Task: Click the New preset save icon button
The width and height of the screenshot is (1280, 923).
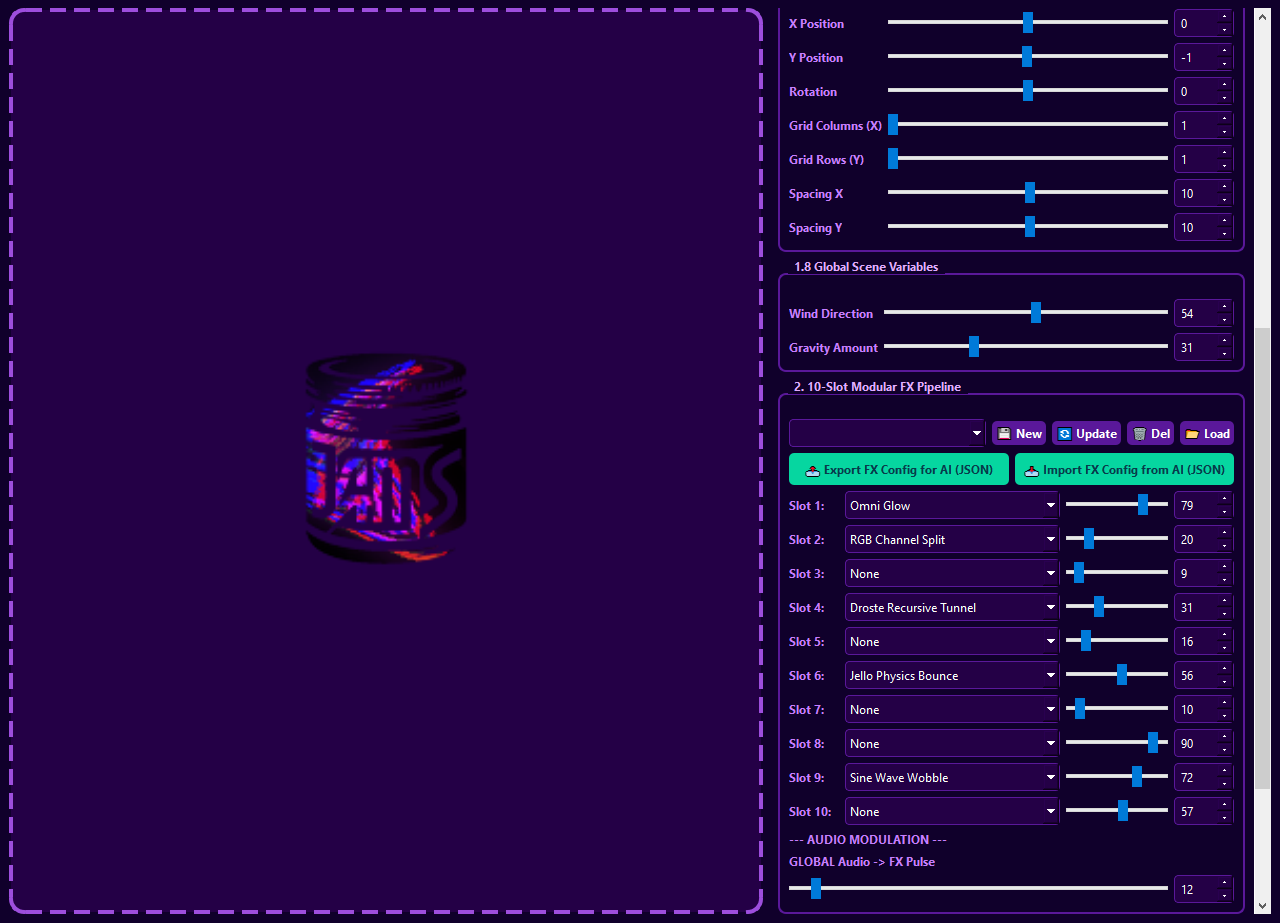Action: [1018, 433]
